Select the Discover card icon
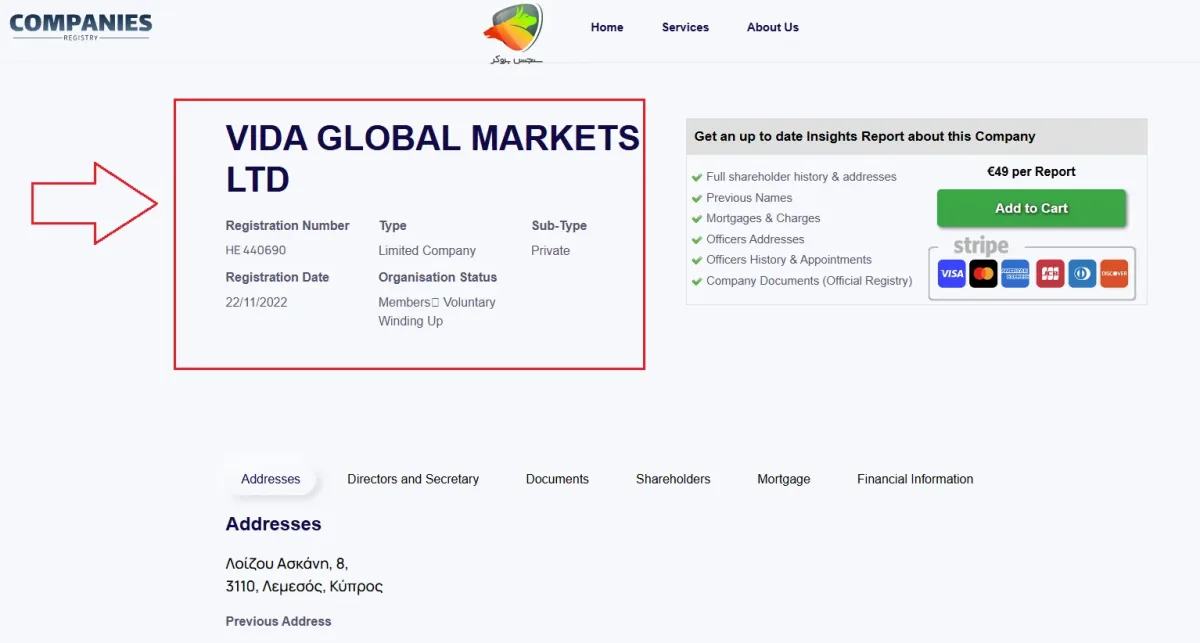1200x643 pixels. tap(1114, 273)
